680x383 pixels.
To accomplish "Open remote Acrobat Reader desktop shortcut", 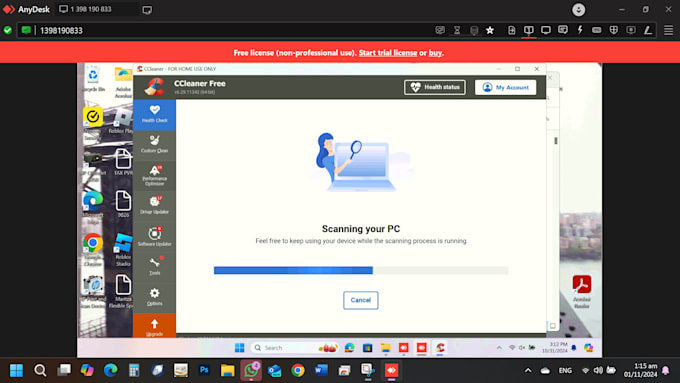I will [x=582, y=291].
